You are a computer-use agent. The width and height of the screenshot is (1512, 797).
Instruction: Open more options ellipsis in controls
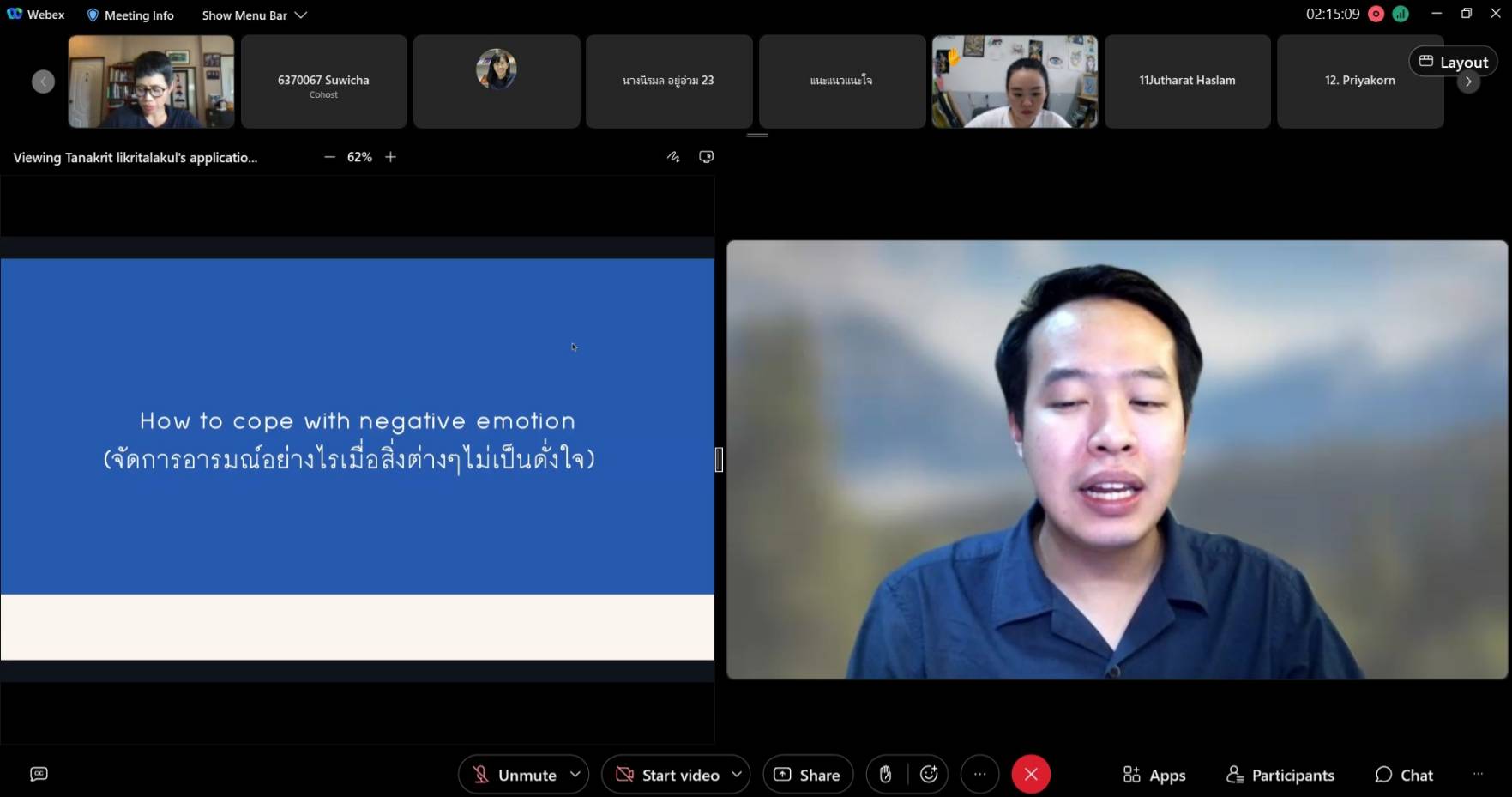979,775
